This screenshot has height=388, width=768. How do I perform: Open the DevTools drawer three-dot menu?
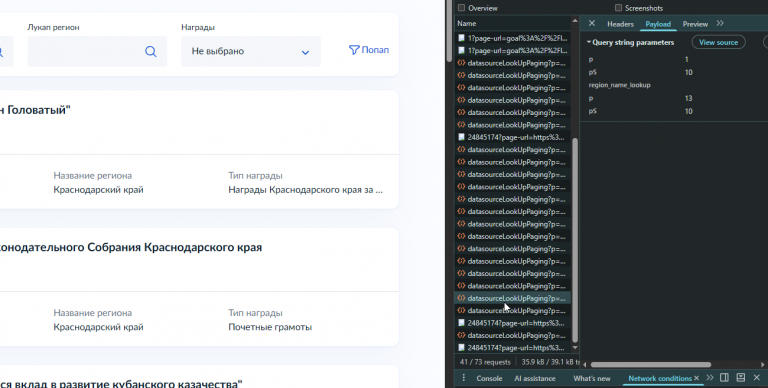pos(463,378)
